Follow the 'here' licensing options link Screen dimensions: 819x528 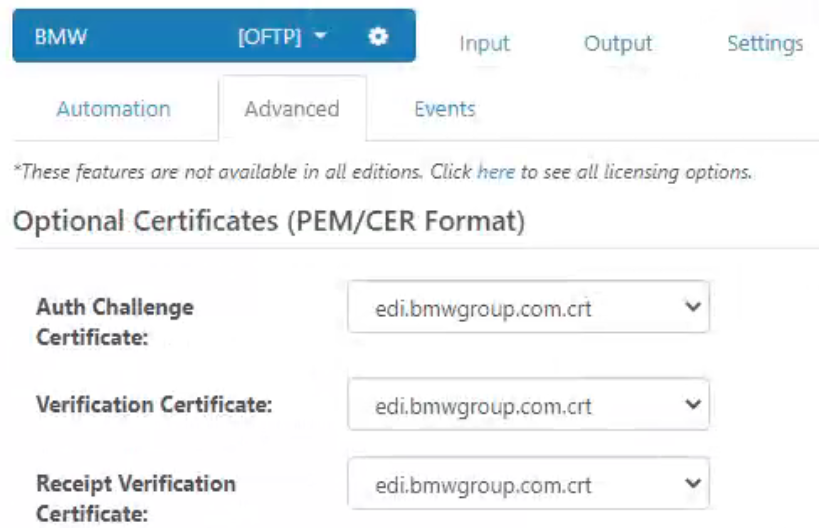(496, 172)
